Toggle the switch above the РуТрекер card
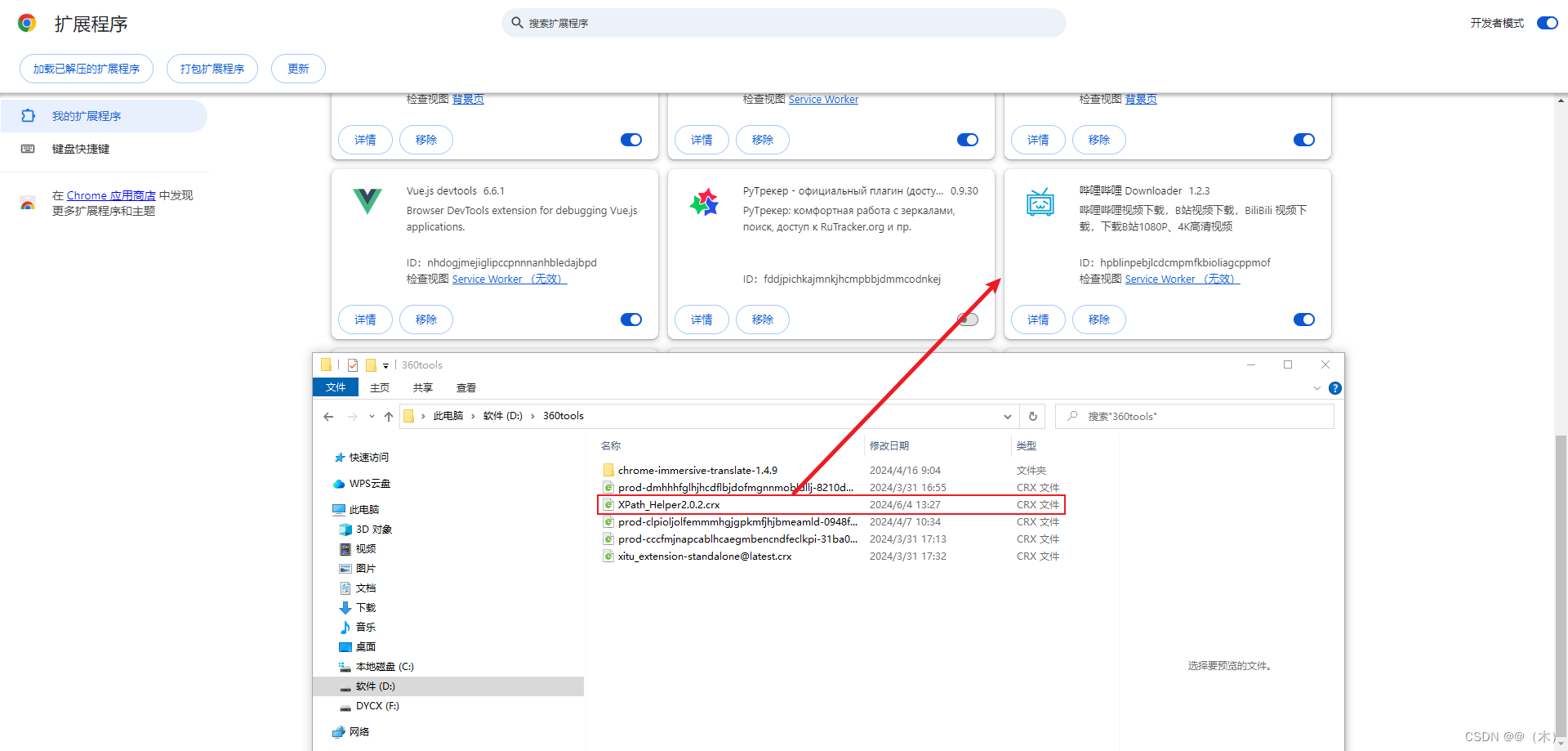The height and width of the screenshot is (751, 1568). (x=968, y=140)
